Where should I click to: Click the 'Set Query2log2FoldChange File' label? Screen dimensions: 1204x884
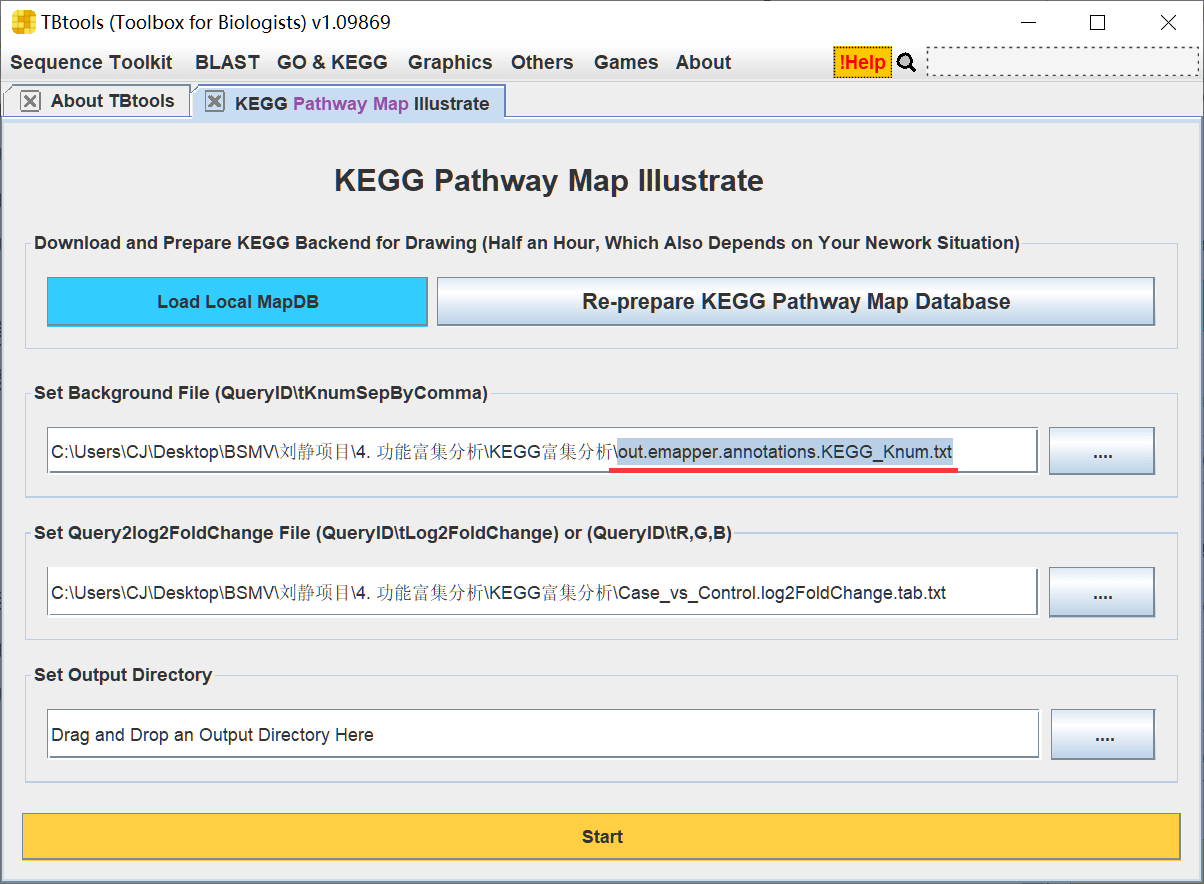(383, 533)
